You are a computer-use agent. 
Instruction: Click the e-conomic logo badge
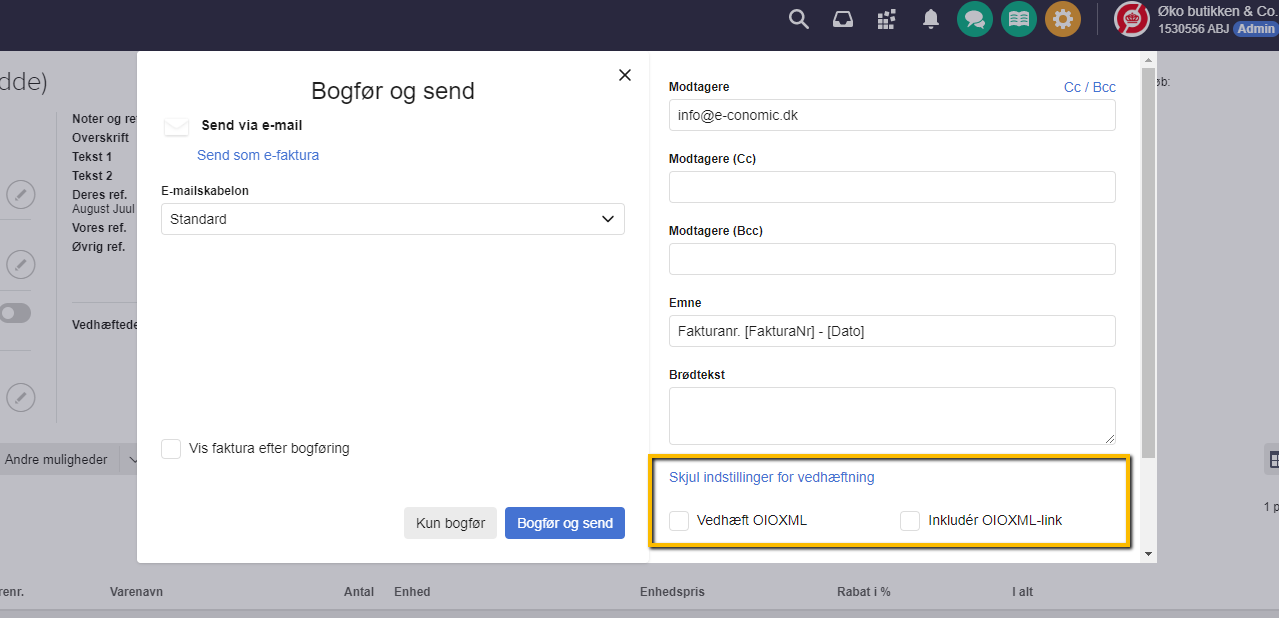pyautogui.click(x=1130, y=18)
